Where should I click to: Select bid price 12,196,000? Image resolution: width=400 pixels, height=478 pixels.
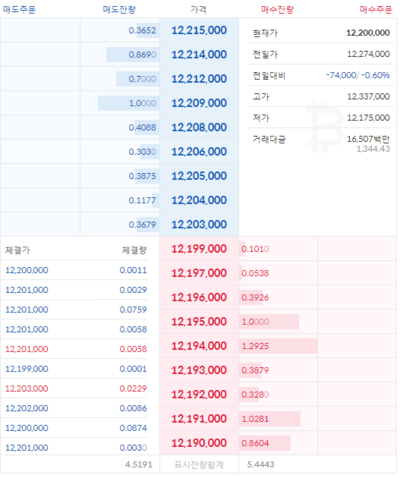point(199,297)
